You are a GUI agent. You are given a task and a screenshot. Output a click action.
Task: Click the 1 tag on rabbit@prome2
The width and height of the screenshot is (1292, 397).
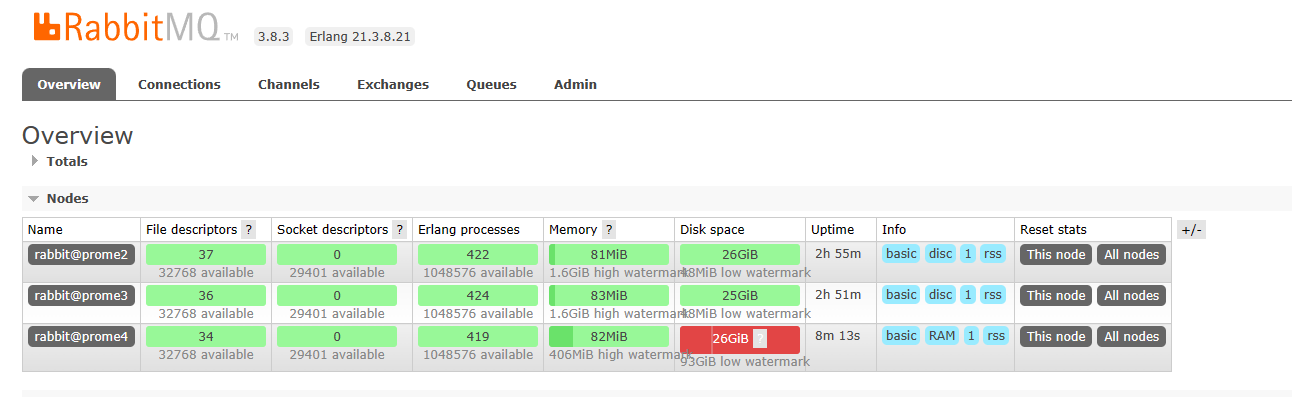pyautogui.click(x=968, y=253)
